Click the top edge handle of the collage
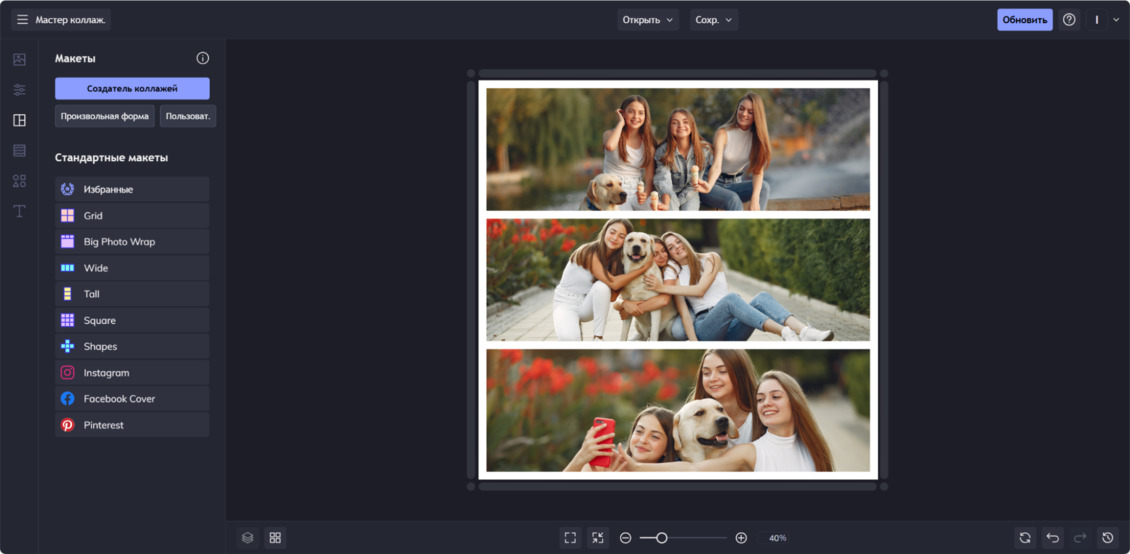Screen dimensions: 1130x554 point(677,73)
